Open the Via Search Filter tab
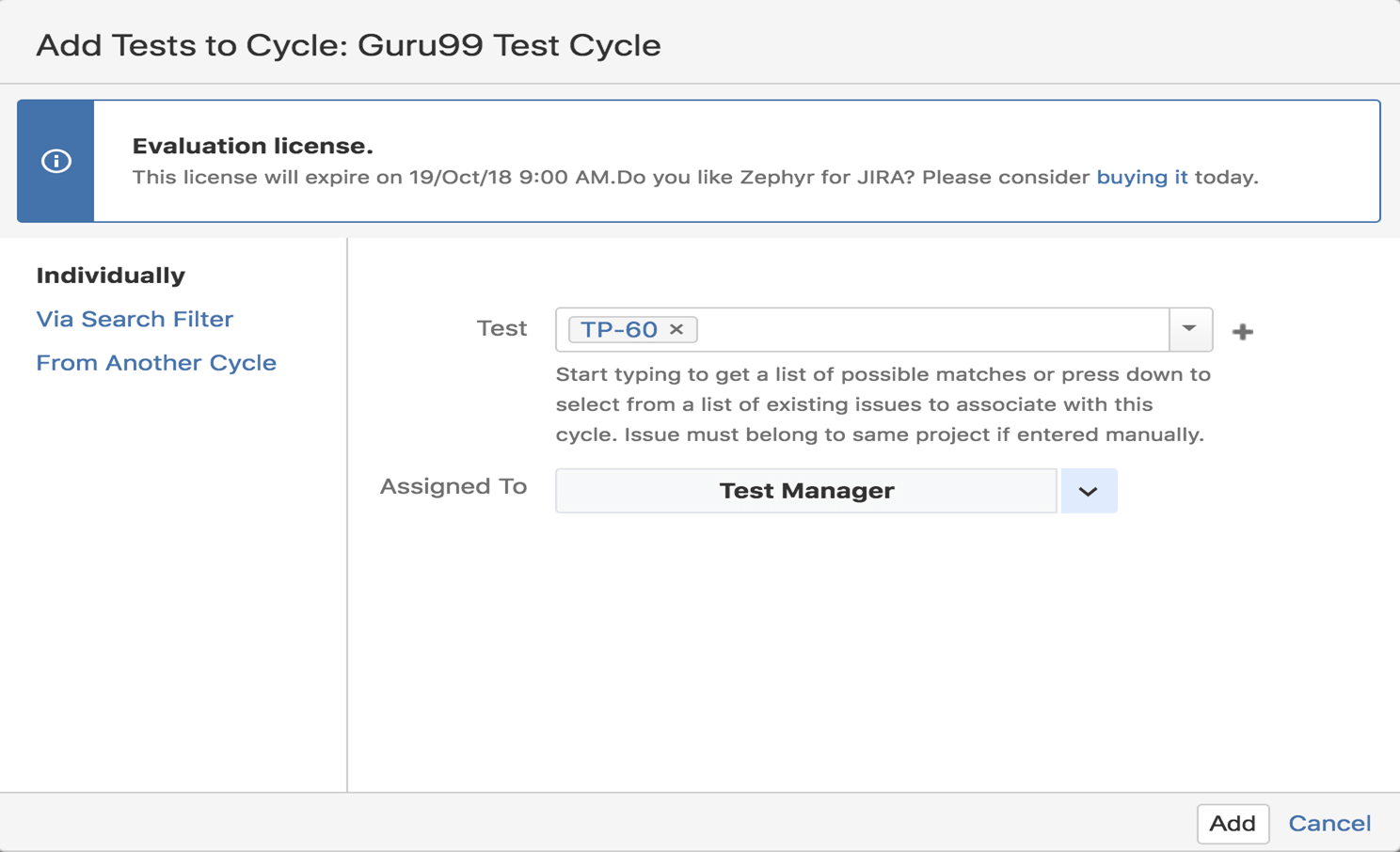Viewport: 1400px width, 852px height. [x=135, y=319]
